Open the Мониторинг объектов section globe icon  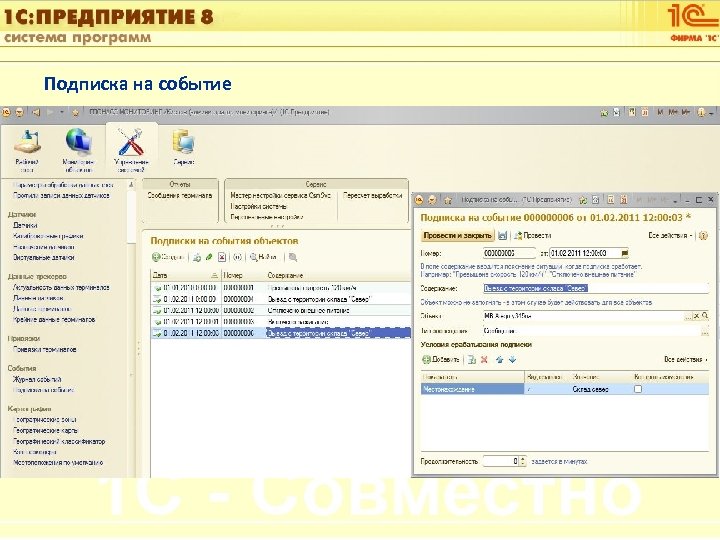[x=79, y=141]
